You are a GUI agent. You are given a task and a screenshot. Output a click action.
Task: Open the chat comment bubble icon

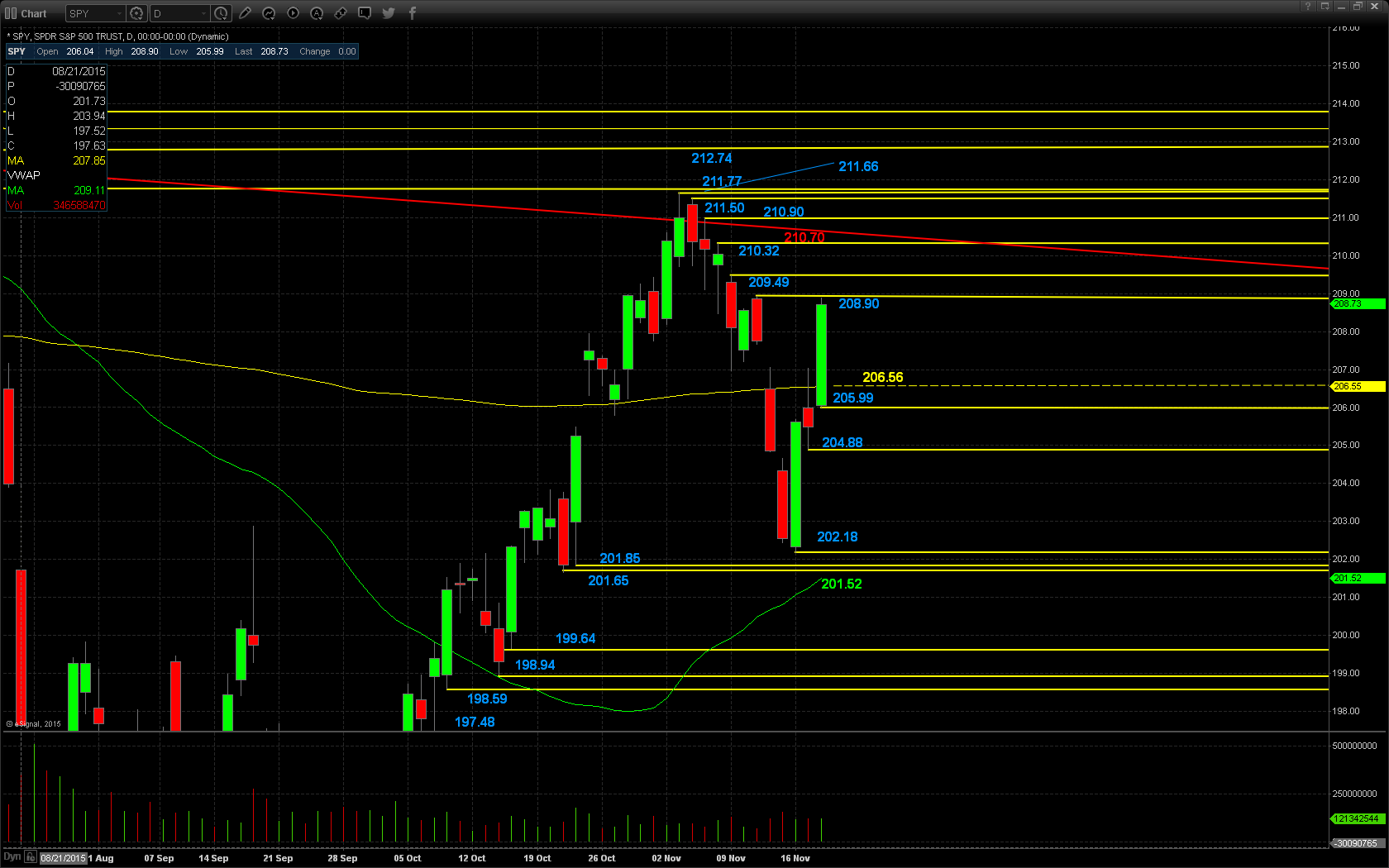(x=365, y=13)
